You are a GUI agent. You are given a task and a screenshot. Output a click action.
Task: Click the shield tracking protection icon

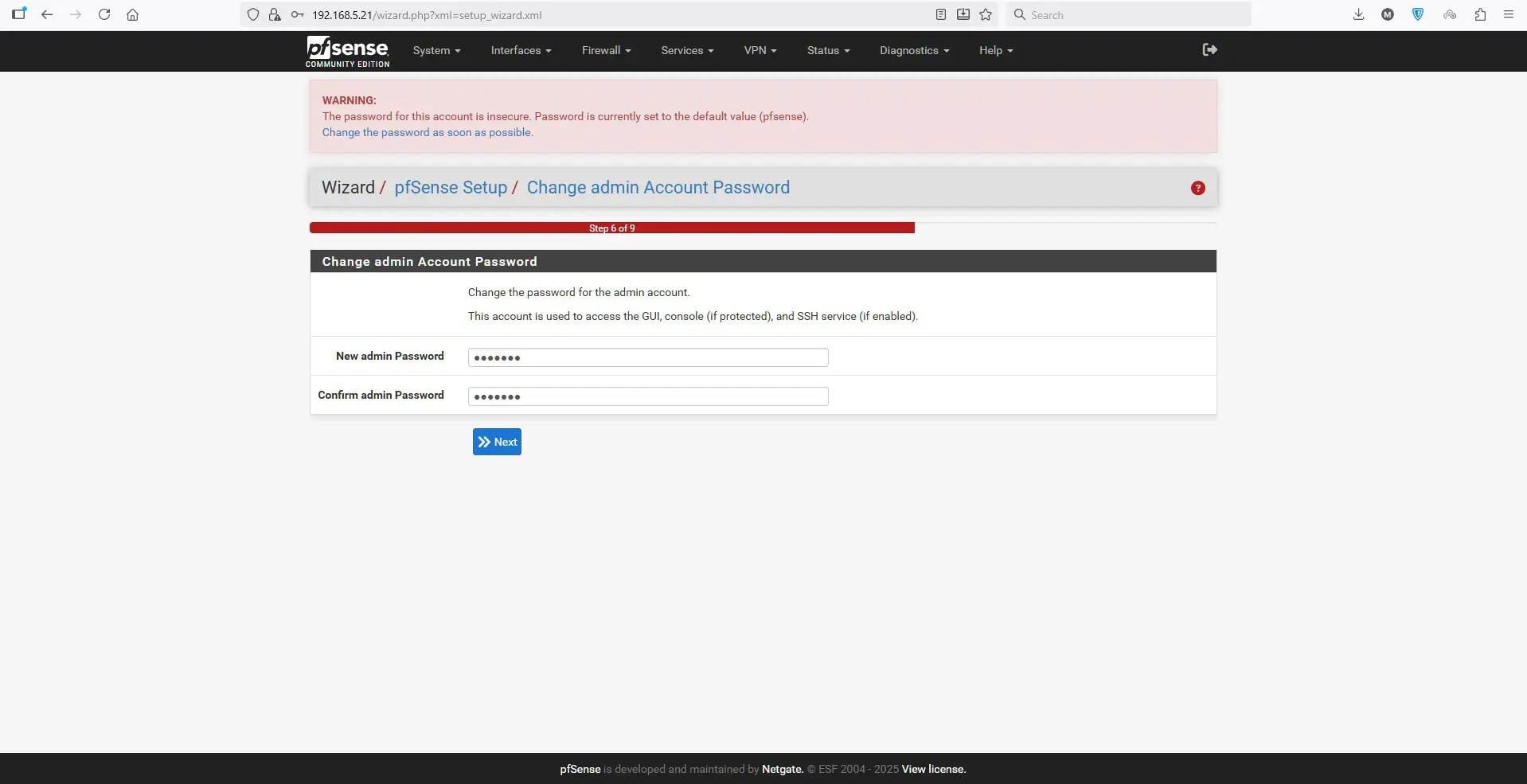click(x=253, y=14)
